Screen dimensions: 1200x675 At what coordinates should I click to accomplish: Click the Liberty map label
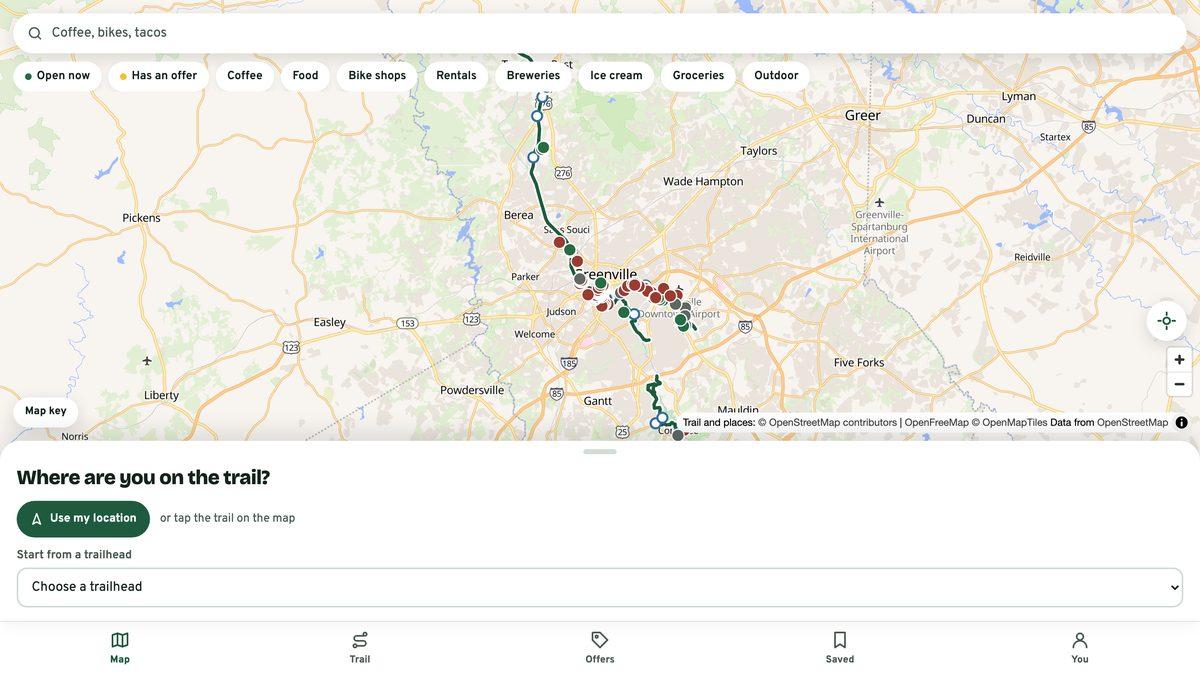(x=161, y=396)
